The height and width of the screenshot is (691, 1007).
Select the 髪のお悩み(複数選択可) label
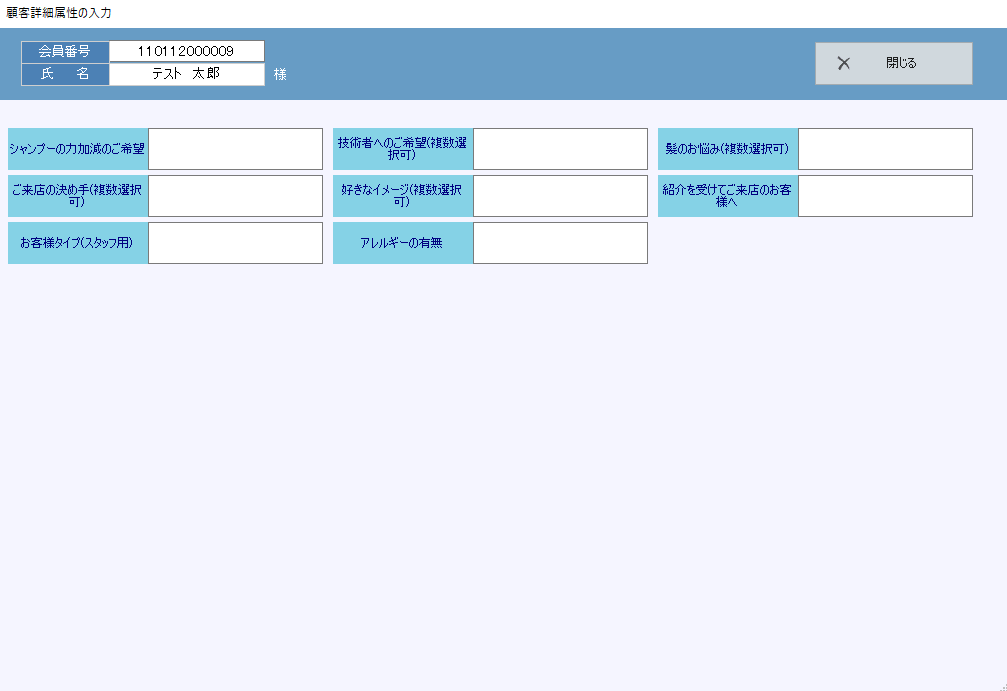(x=728, y=149)
